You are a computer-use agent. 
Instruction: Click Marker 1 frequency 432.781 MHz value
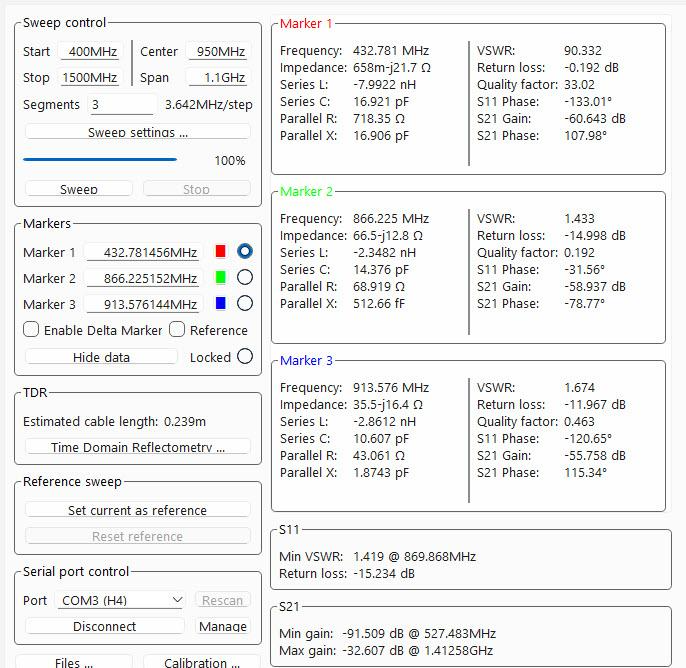pyautogui.click(x=391, y=51)
